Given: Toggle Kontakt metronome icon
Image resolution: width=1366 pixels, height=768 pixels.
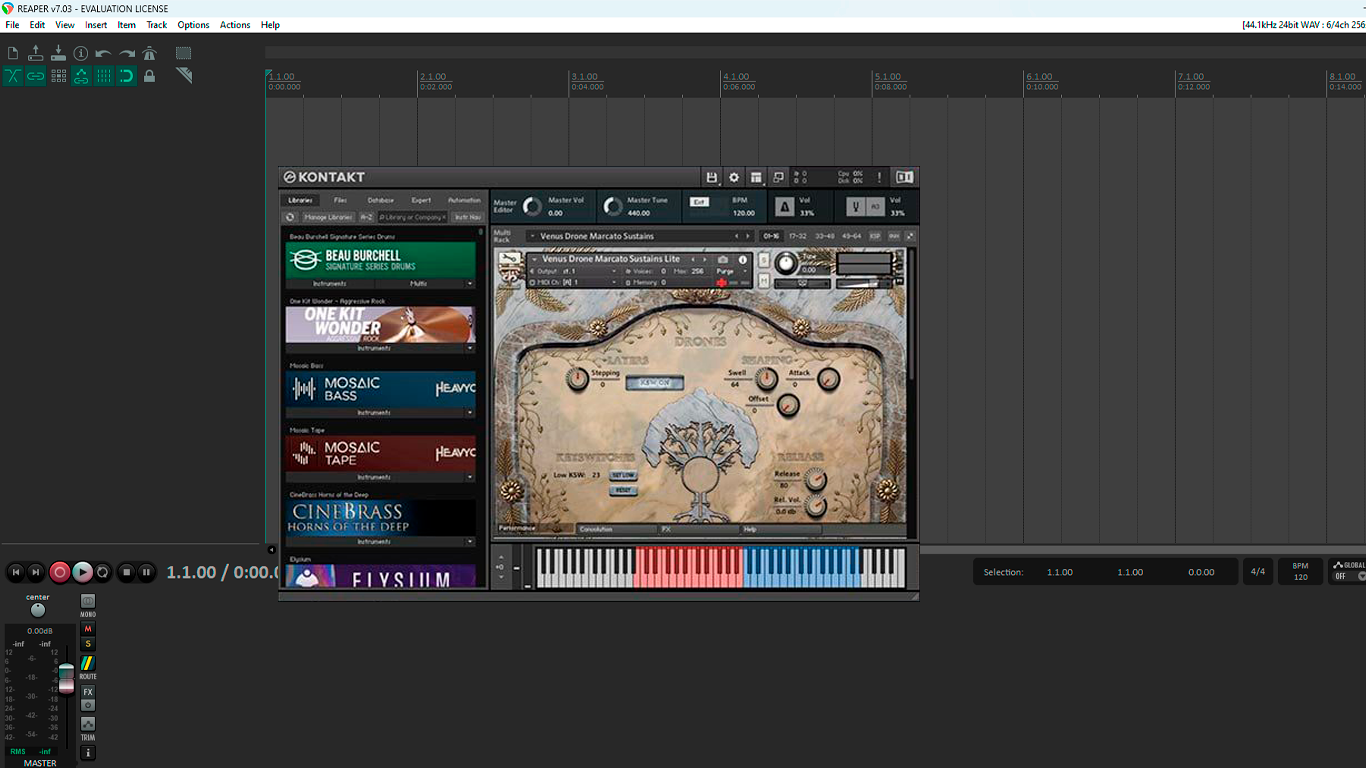Looking at the screenshot, I should pos(785,207).
